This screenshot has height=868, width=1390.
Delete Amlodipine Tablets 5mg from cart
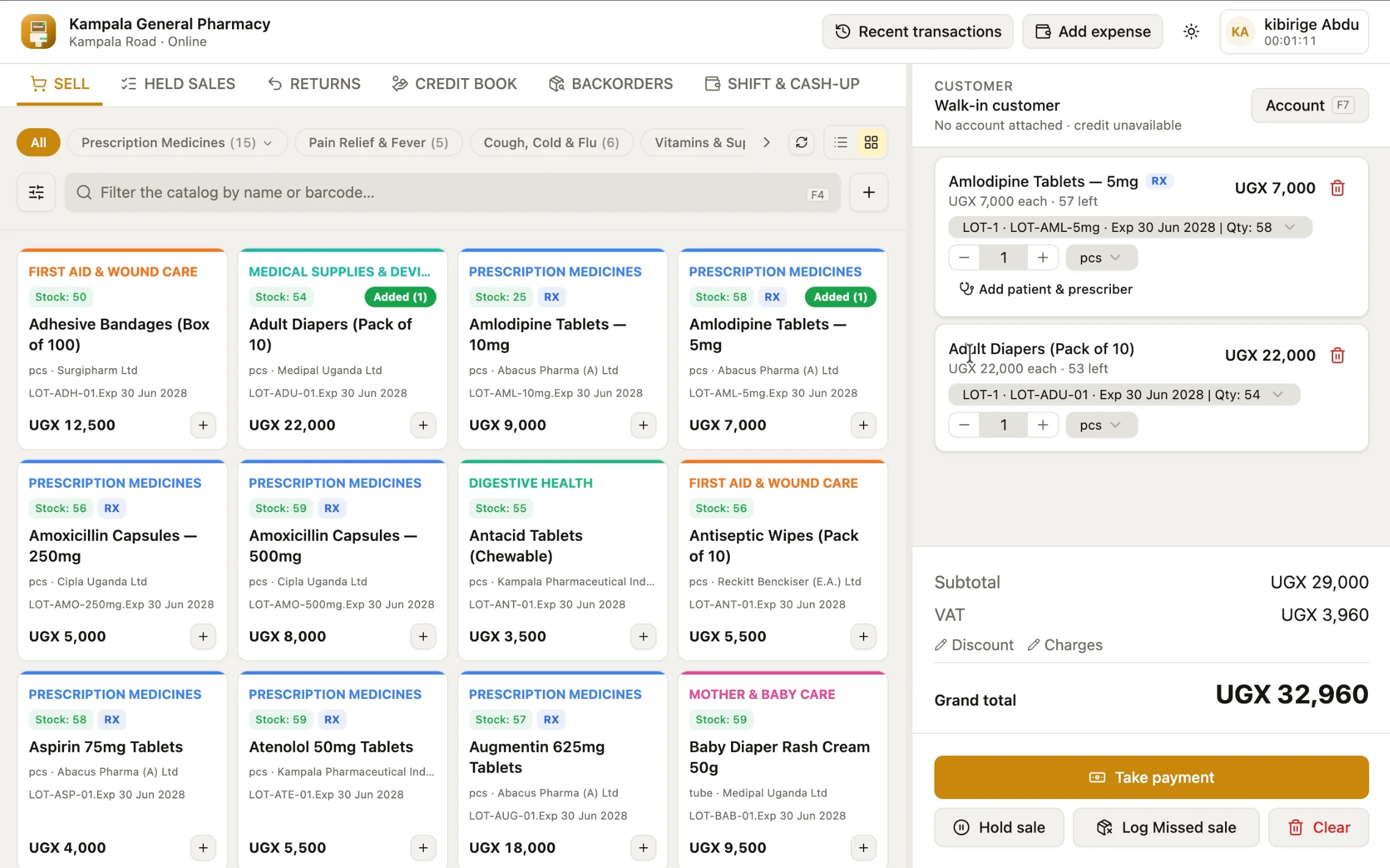pyautogui.click(x=1337, y=188)
